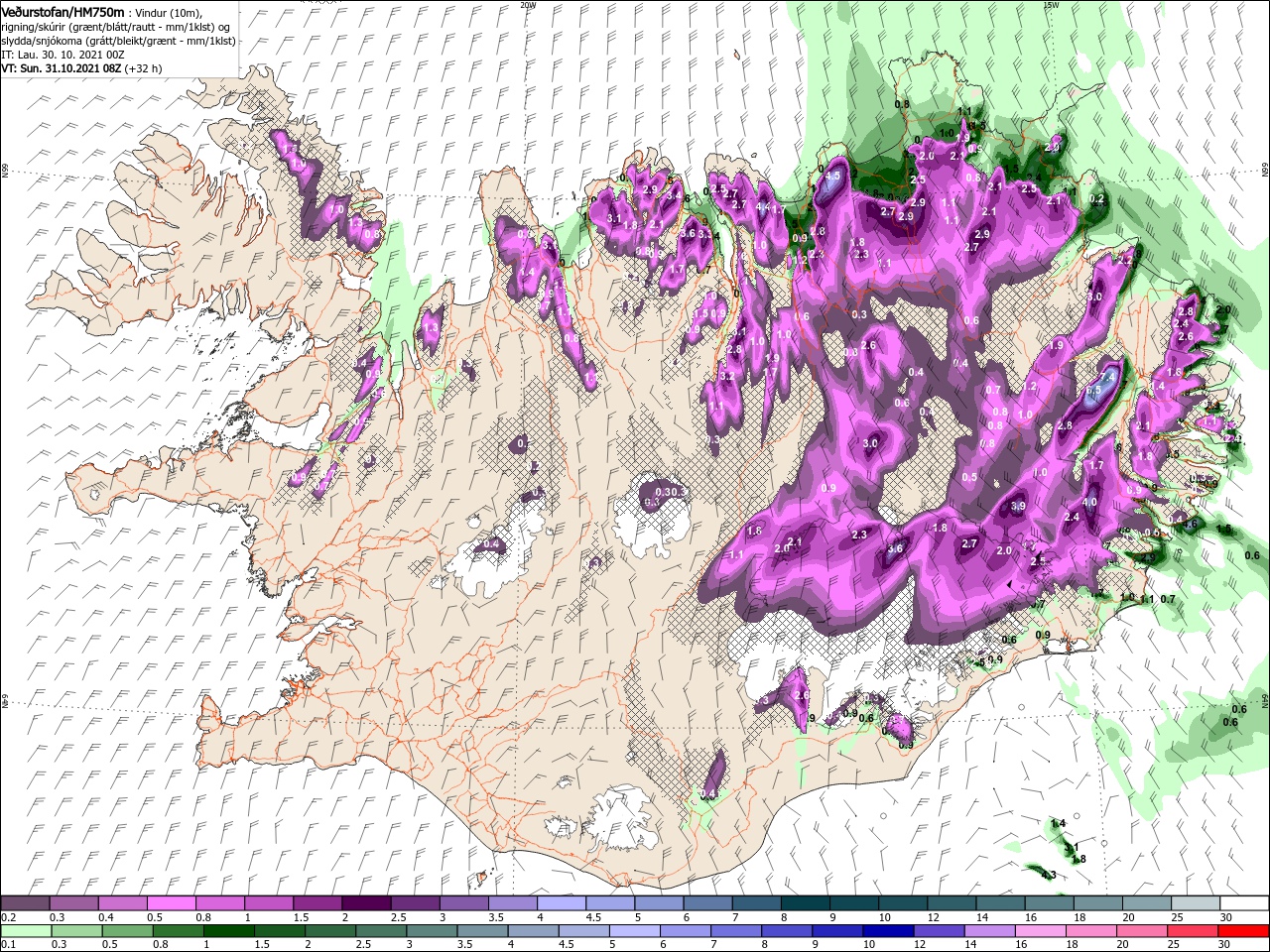Viewport: 1270px width, 952px height.
Task: Click the '0.4' label on the snow scale
Action: point(106,917)
